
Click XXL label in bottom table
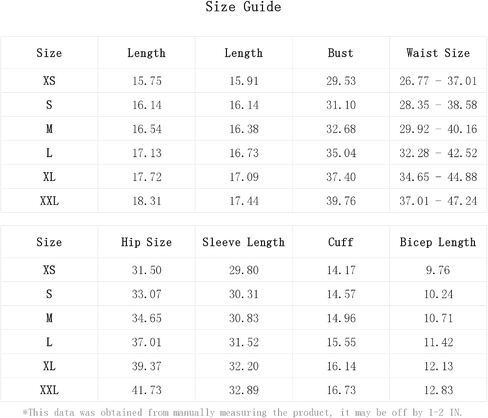(49, 390)
